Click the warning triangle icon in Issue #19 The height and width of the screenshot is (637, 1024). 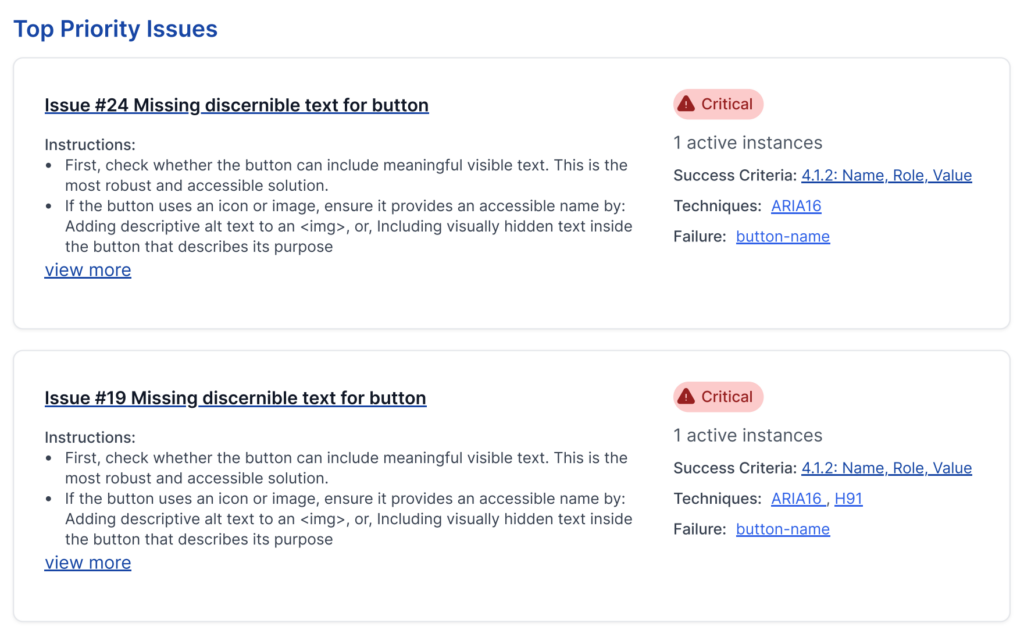685,397
